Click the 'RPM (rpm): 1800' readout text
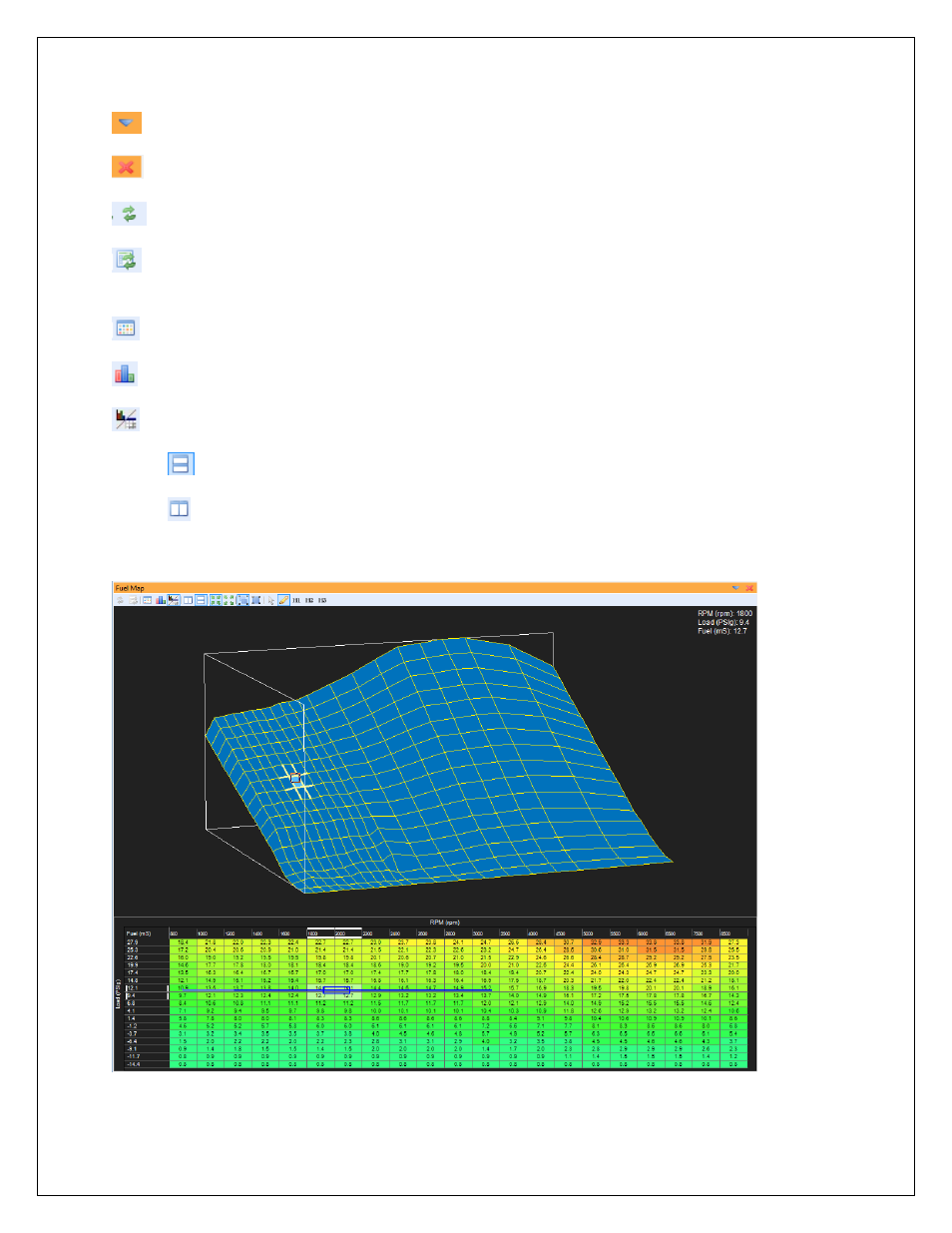 click(725, 613)
